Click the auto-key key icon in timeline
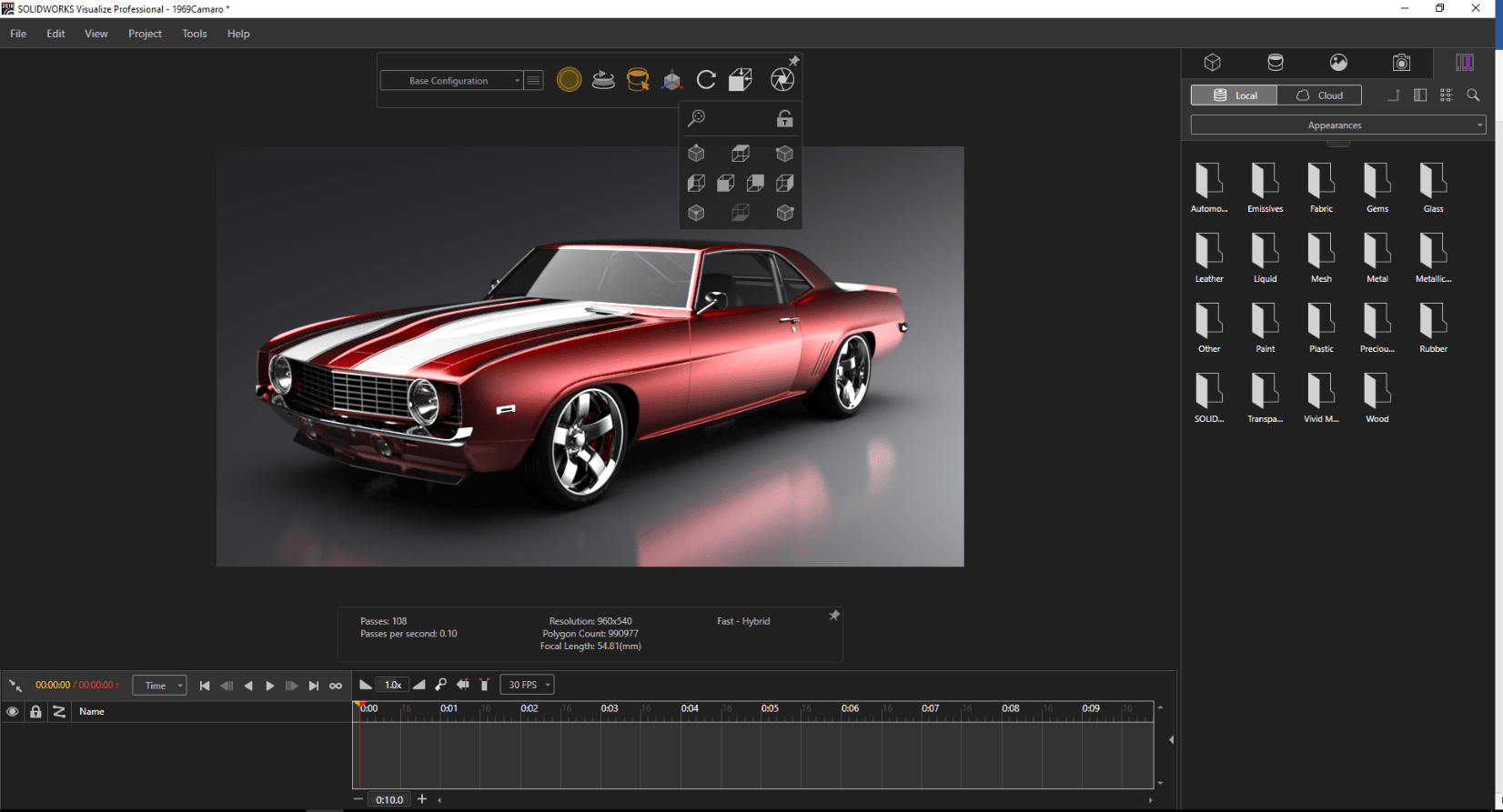The height and width of the screenshot is (812, 1503). [440, 685]
